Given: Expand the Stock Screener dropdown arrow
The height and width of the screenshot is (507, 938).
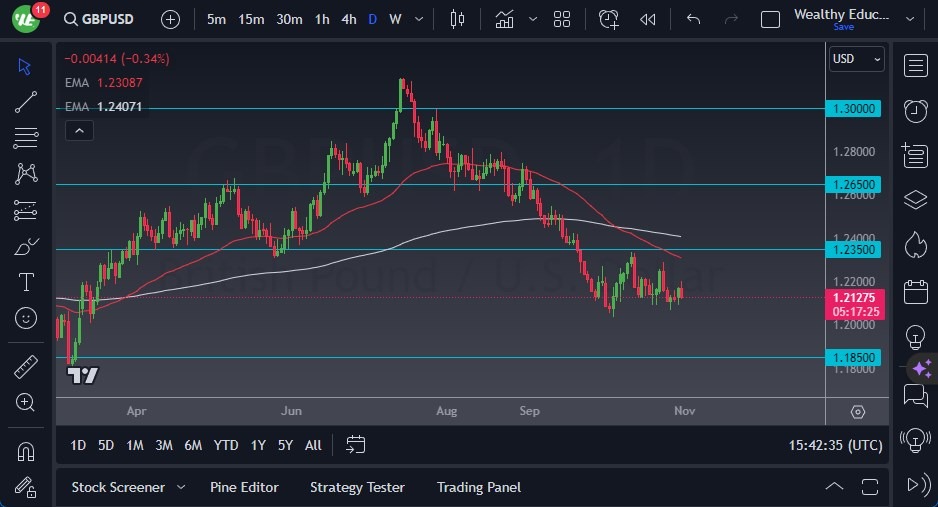Looking at the screenshot, I should (181, 487).
